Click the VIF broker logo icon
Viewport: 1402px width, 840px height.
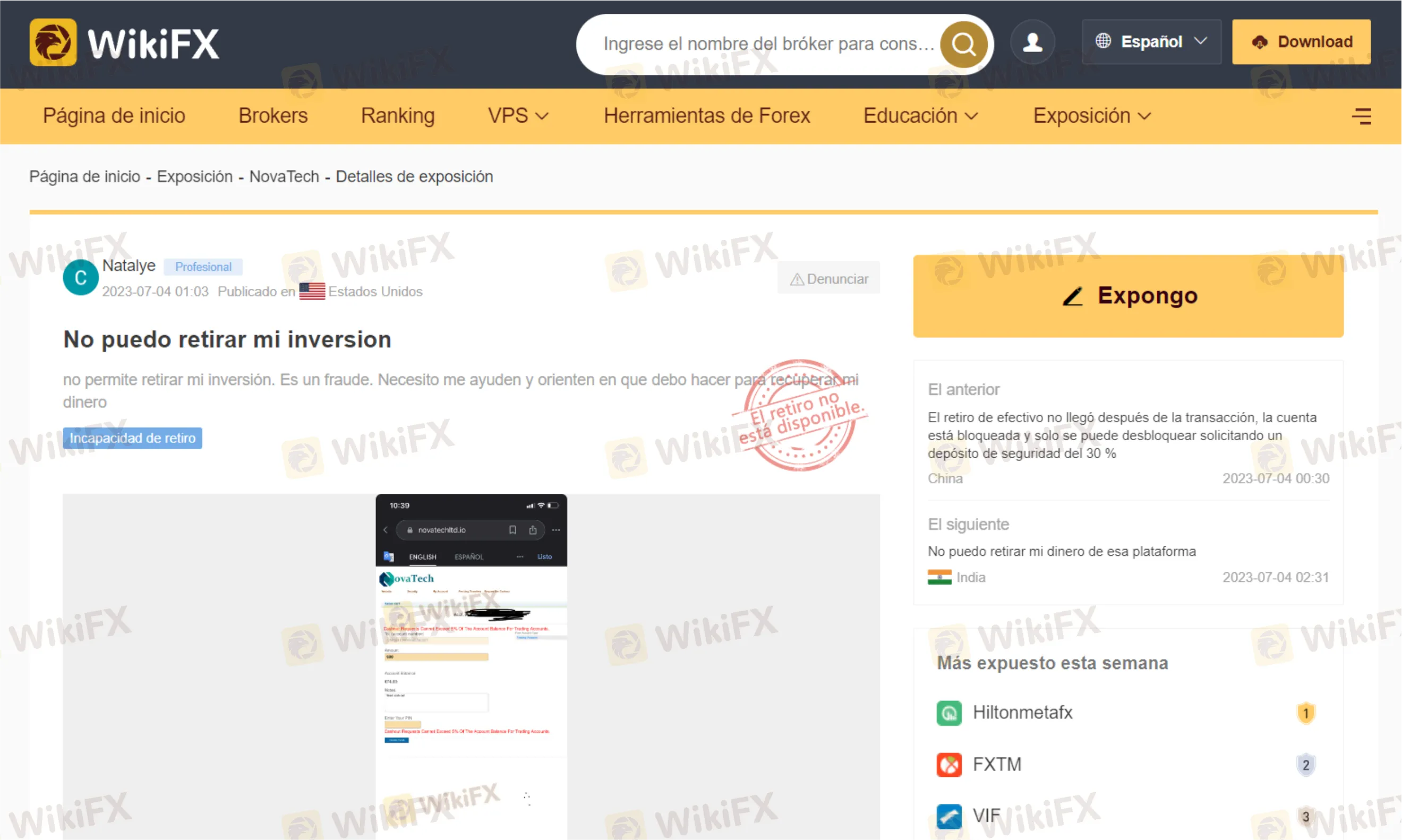[x=948, y=816]
